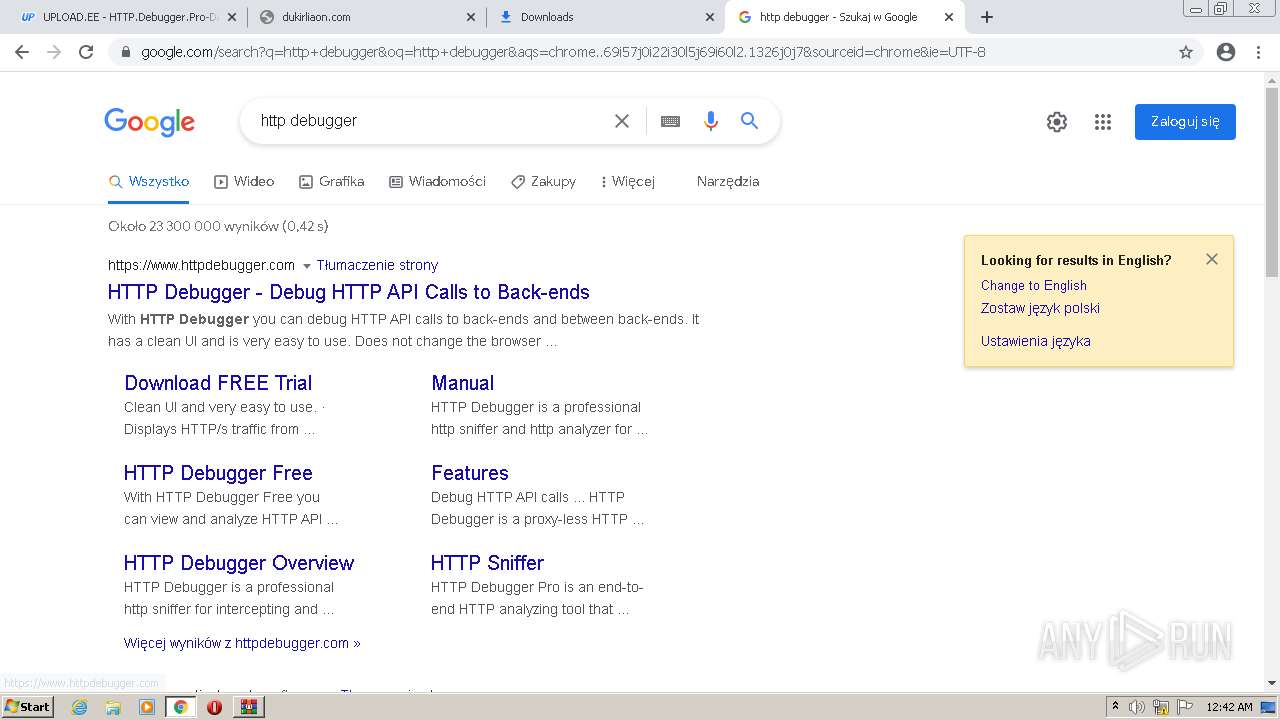Screen dimensions: 1280x720
Task: Open the Download FREE Trial sitelink
Action: click(218, 383)
